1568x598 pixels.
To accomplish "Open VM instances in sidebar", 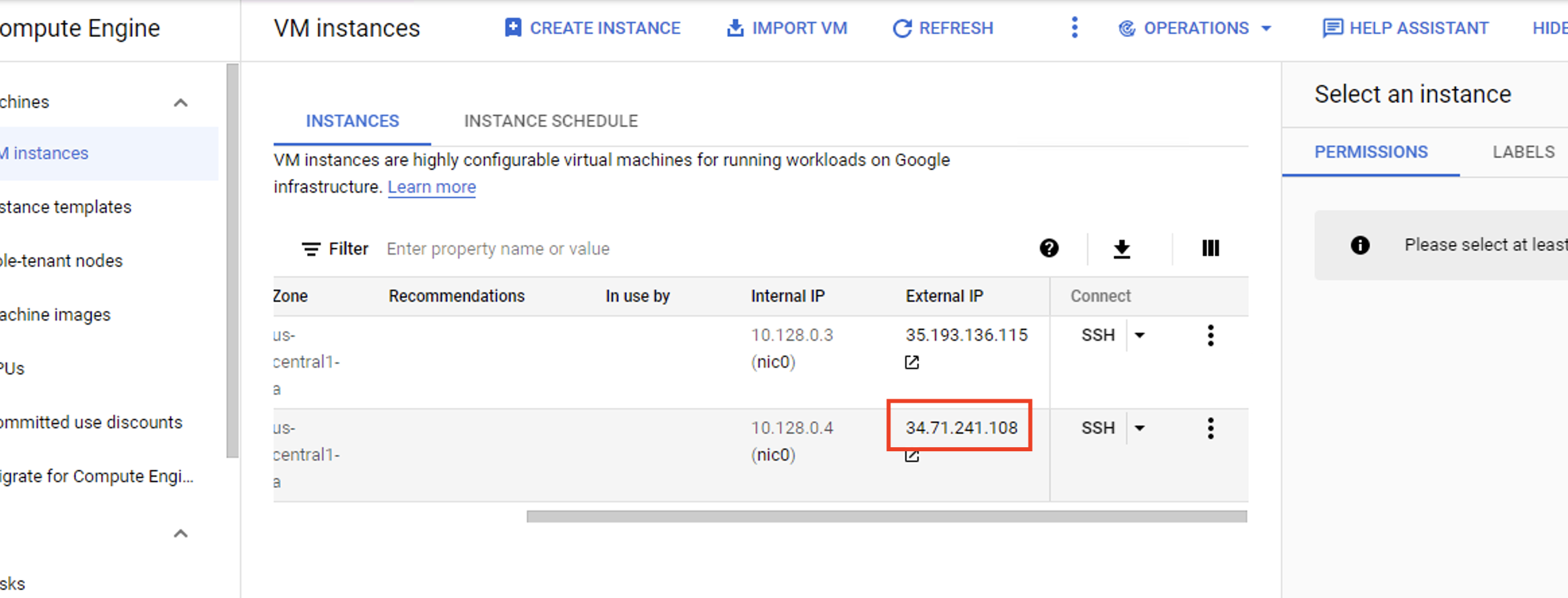I will tap(108, 154).
